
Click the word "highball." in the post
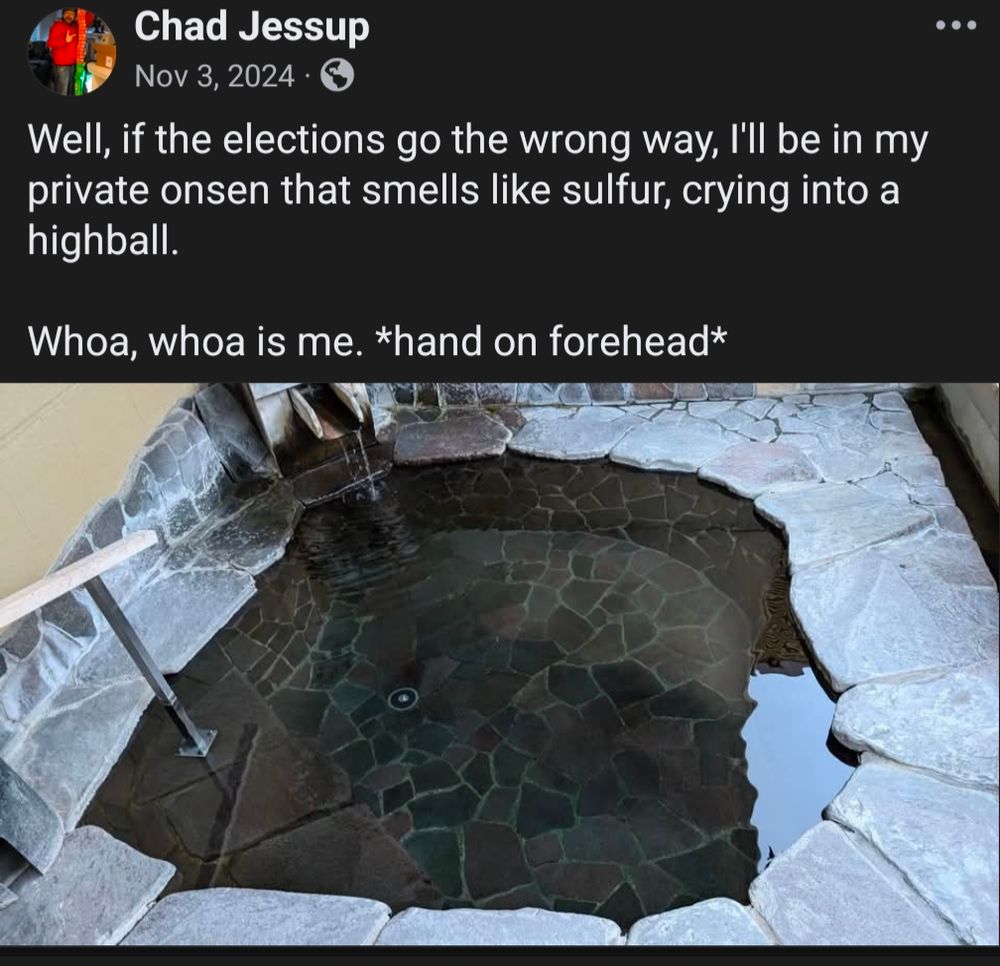click(102, 240)
